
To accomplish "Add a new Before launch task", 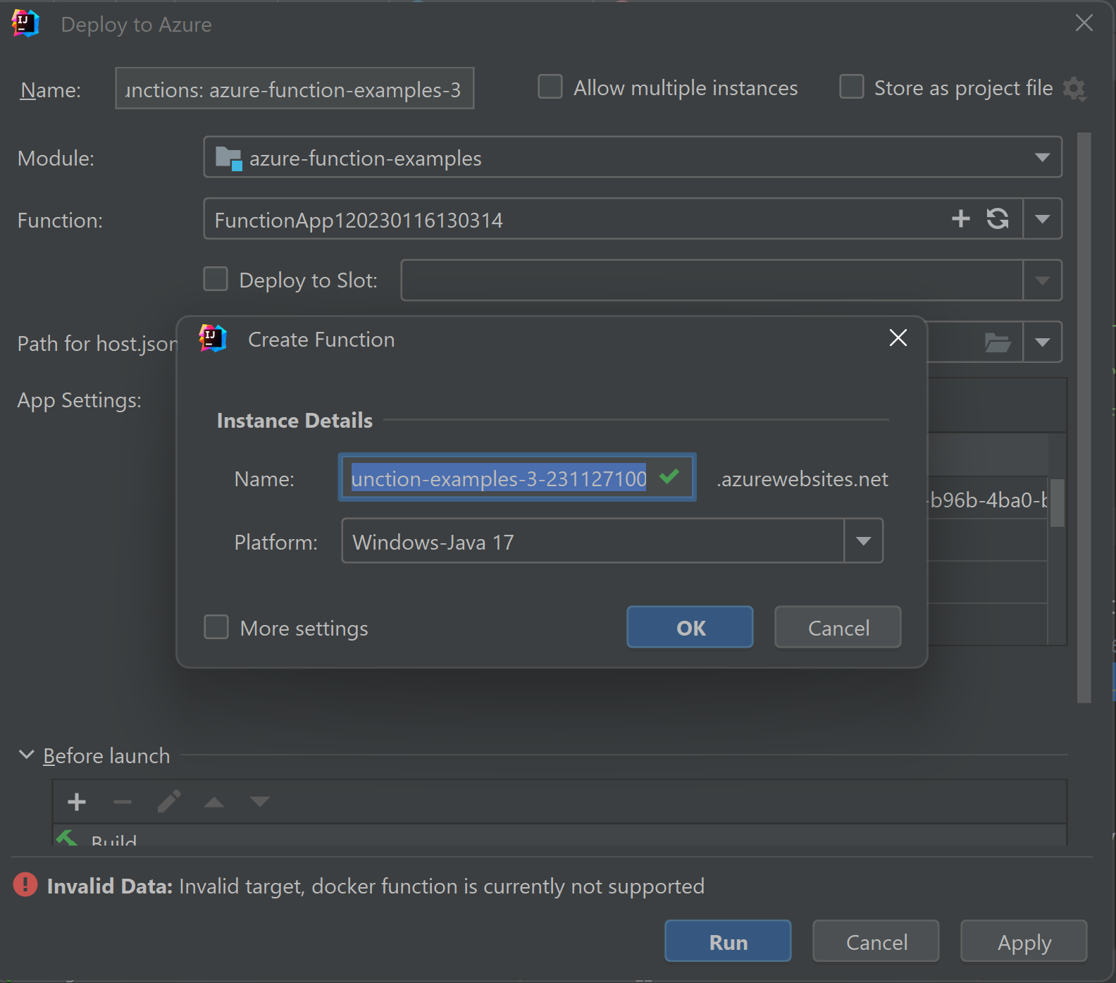I will (x=76, y=801).
